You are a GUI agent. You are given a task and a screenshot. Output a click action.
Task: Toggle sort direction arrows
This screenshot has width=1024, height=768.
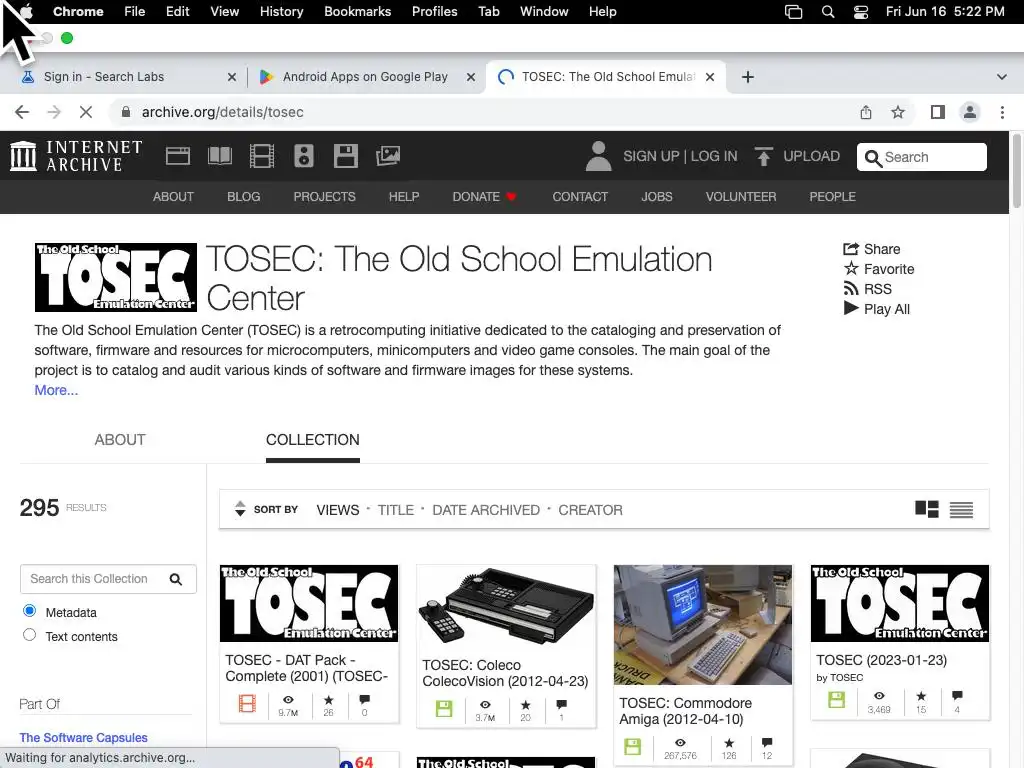pyautogui.click(x=240, y=509)
